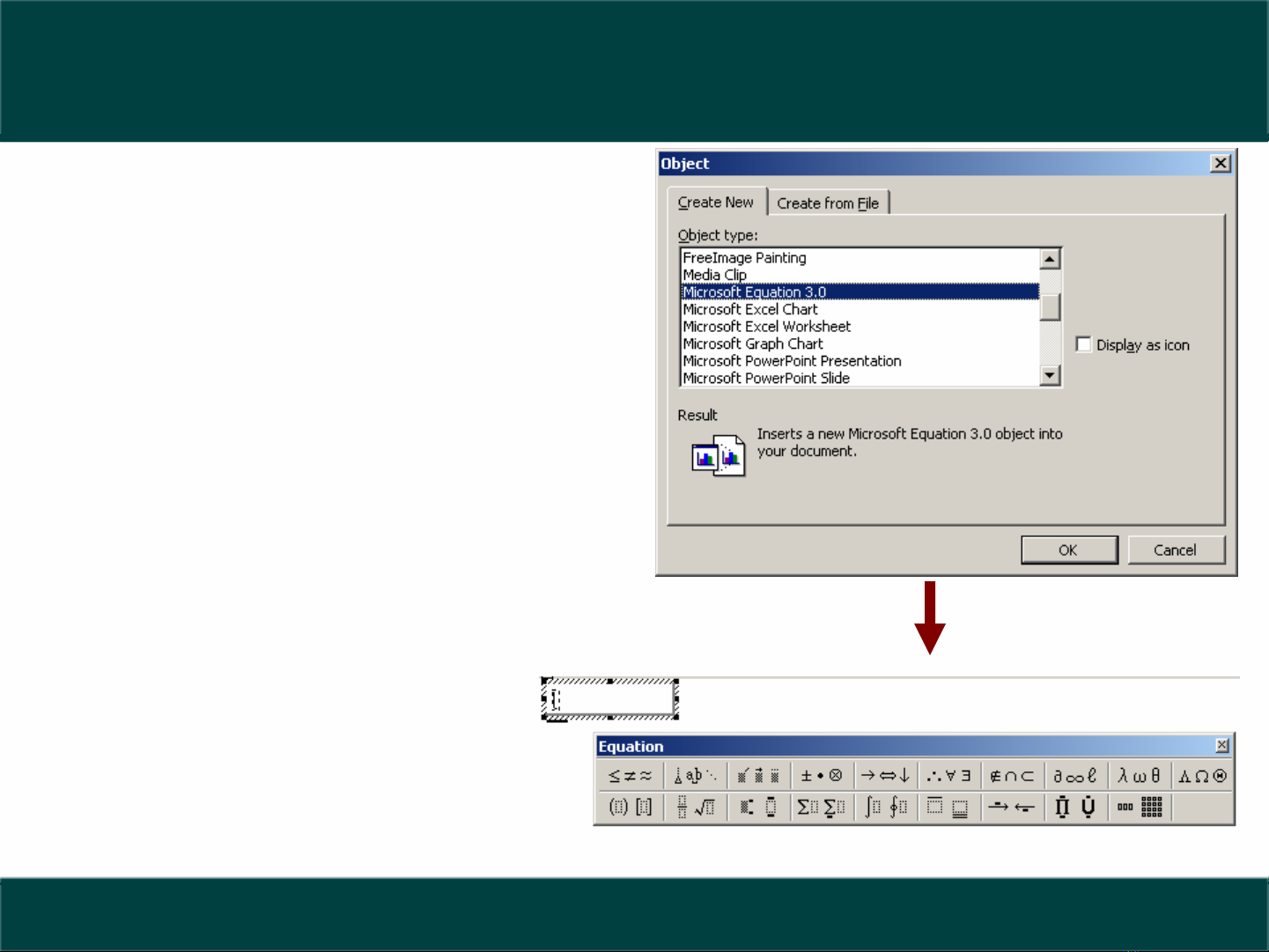Viewport: 1269px width, 952px height.
Task: Enable the Display as icon checkbox
Action: click(1084, 344)
